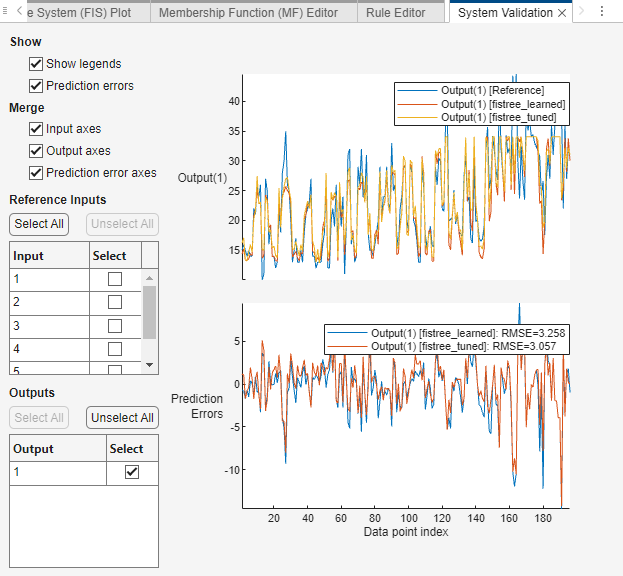
Task: Select the checkbox for Input 1
Action: pos(115,279)
